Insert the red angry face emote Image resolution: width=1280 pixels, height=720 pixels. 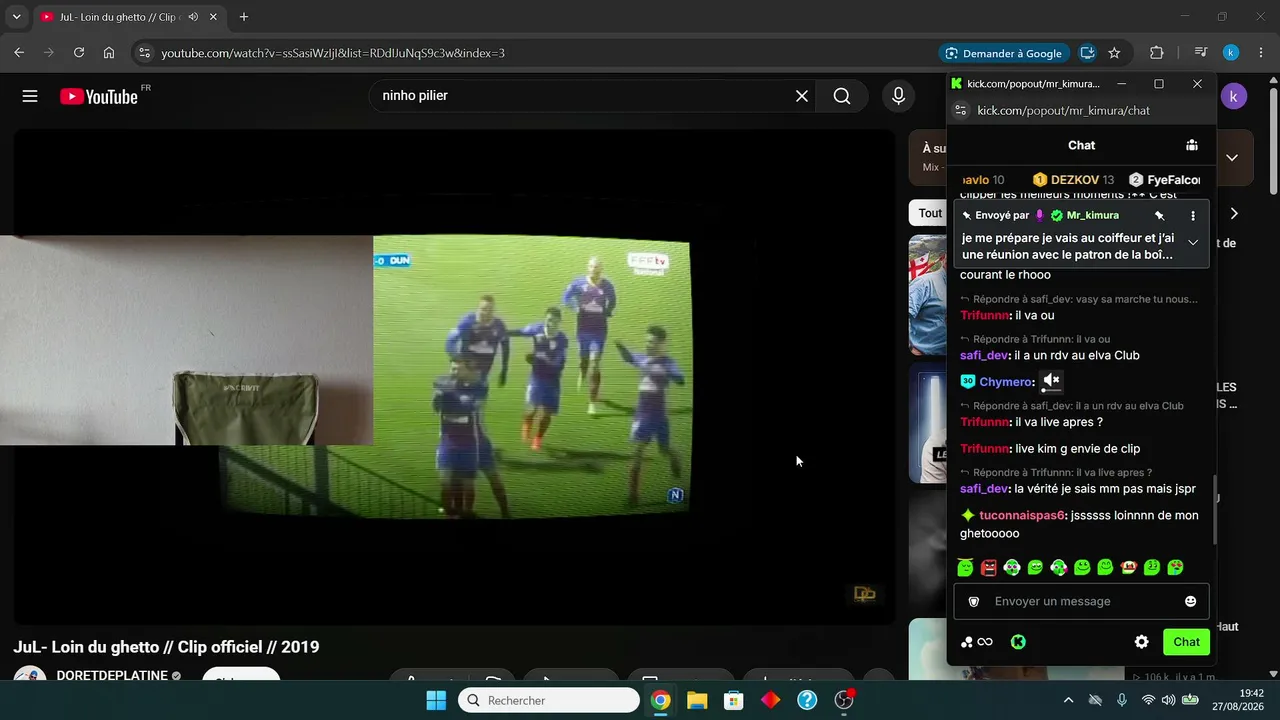tap(989, 568)
